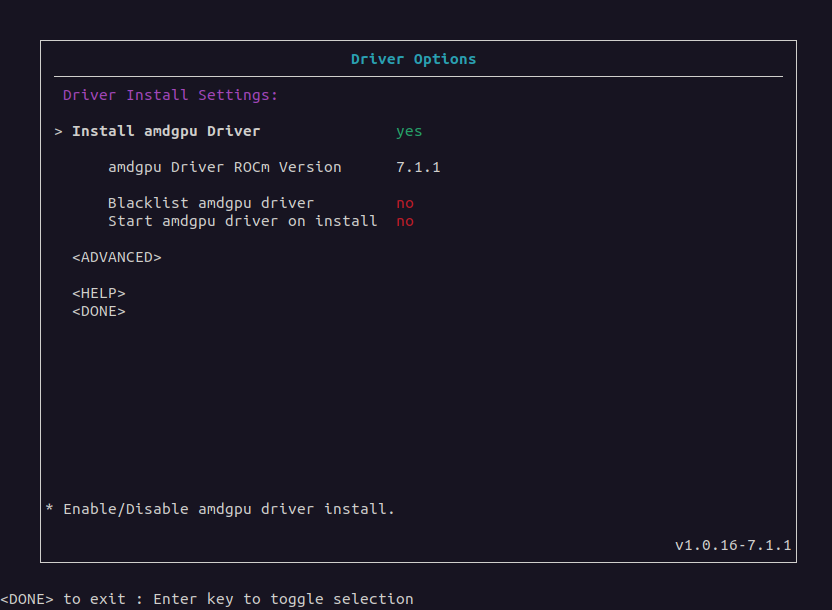Toggle the green 'yes' install value
This screenshot has height=610, width=832.
(409, 131)
